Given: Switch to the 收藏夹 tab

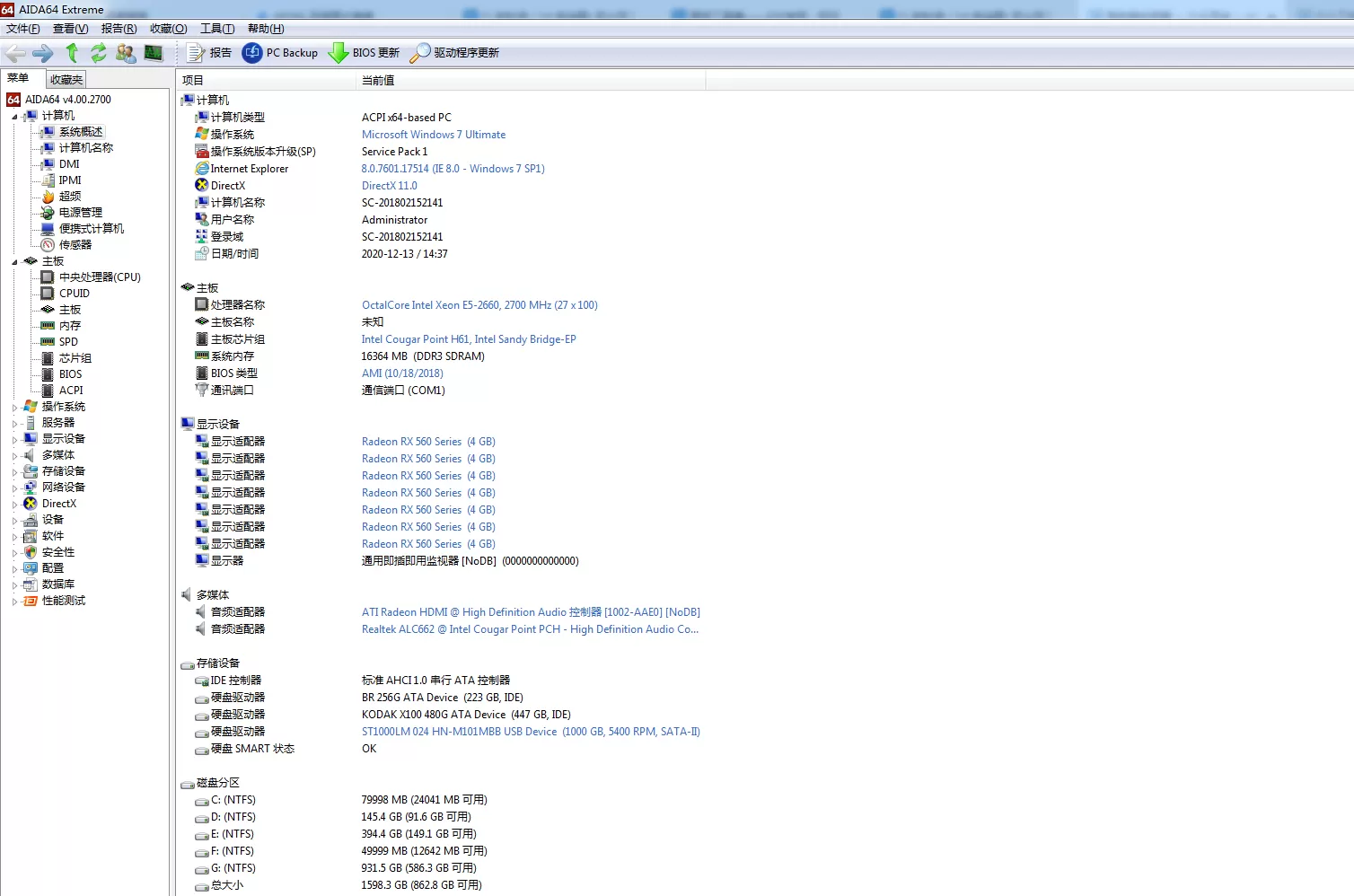Looking at the screenshot, I should coord(66,80).
